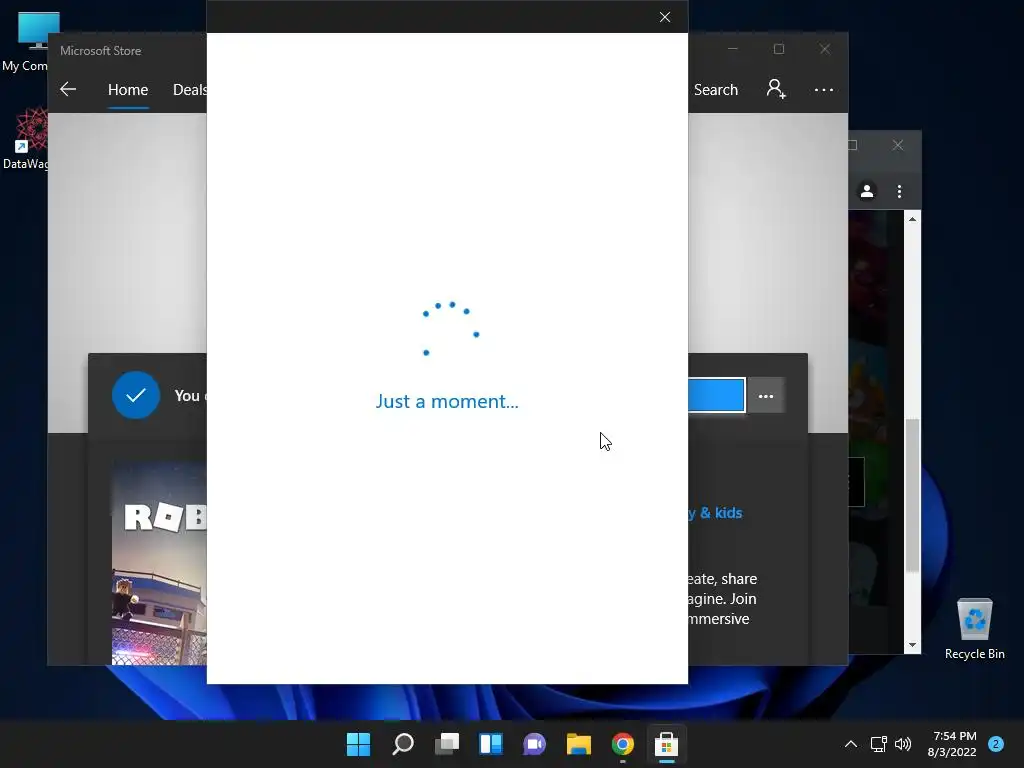Image resolution: width=1024 pixels, height=768 pixels.
Task: Open the Recycle Bin desktop icon
Action: tap(974, 629)
